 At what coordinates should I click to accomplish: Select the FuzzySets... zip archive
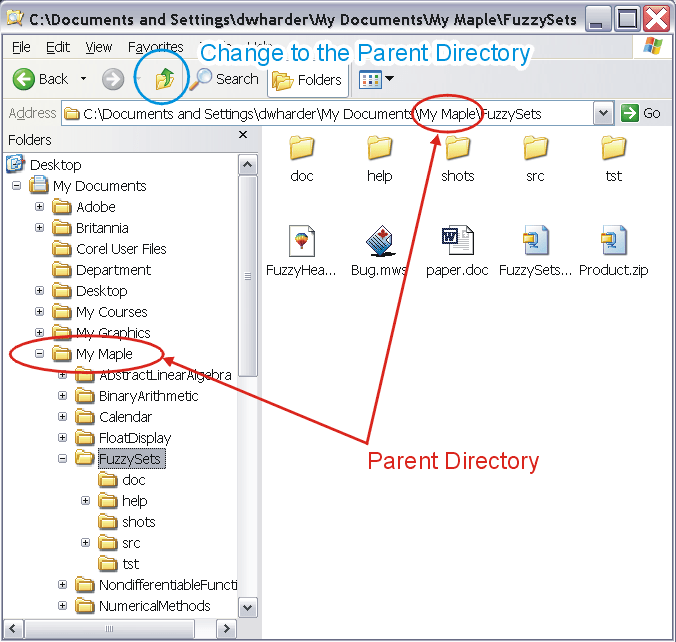pos(535,251)
